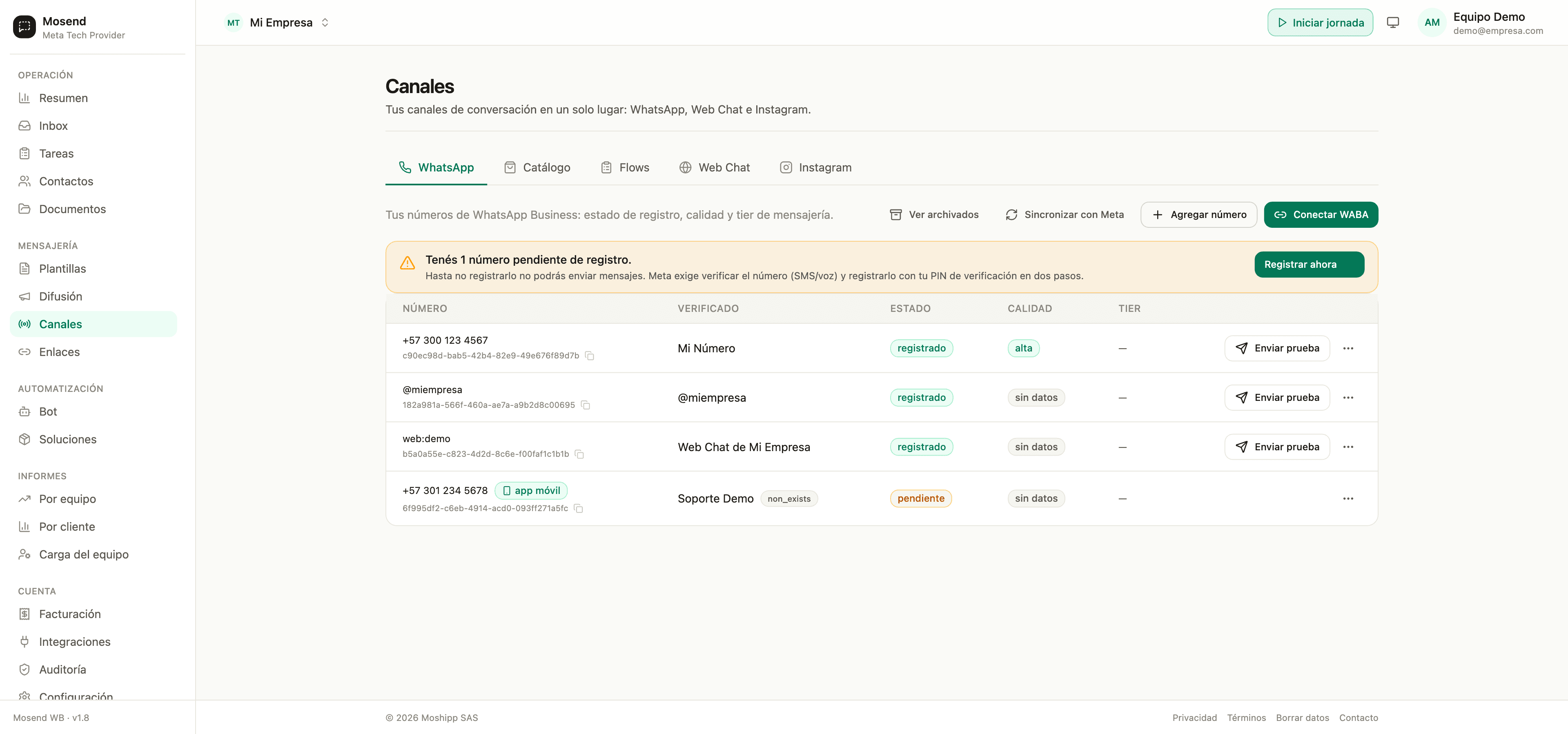The height and width of the screenshot is (734, 1568).
Task: Send test for web:demo row
Action: [x=1277, y=447]
